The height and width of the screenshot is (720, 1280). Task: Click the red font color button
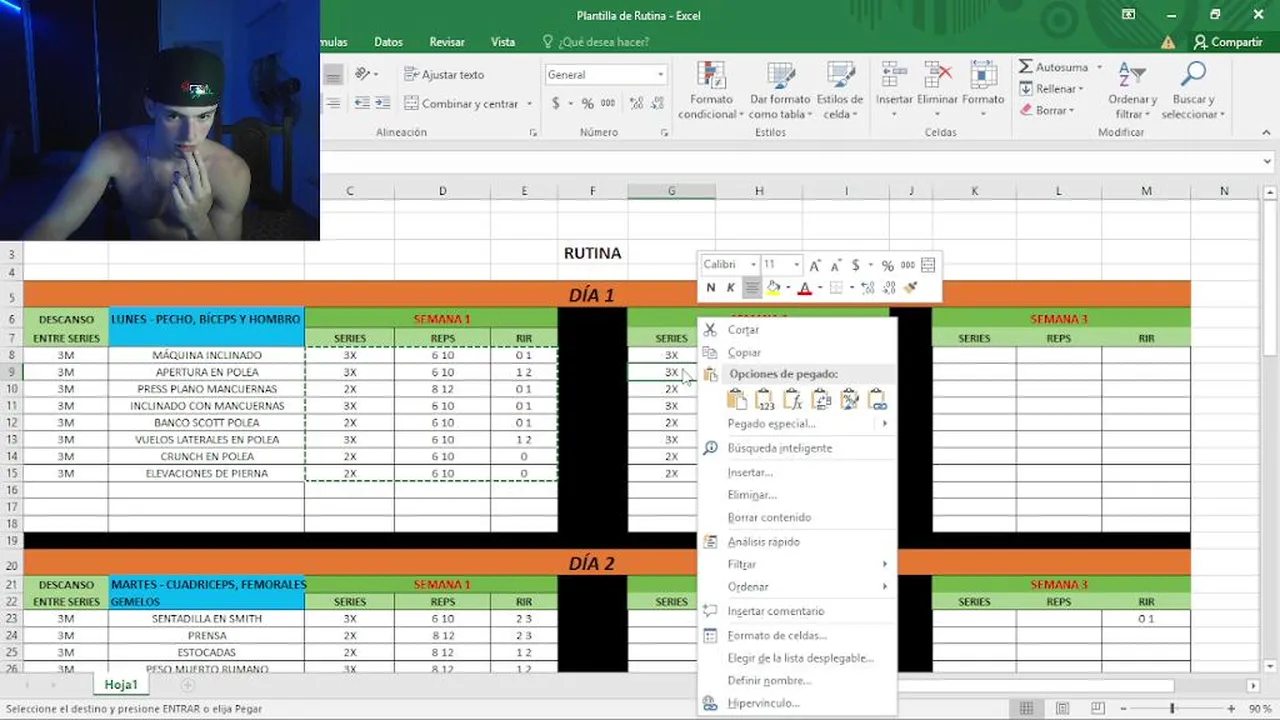[x=804, y=288]
